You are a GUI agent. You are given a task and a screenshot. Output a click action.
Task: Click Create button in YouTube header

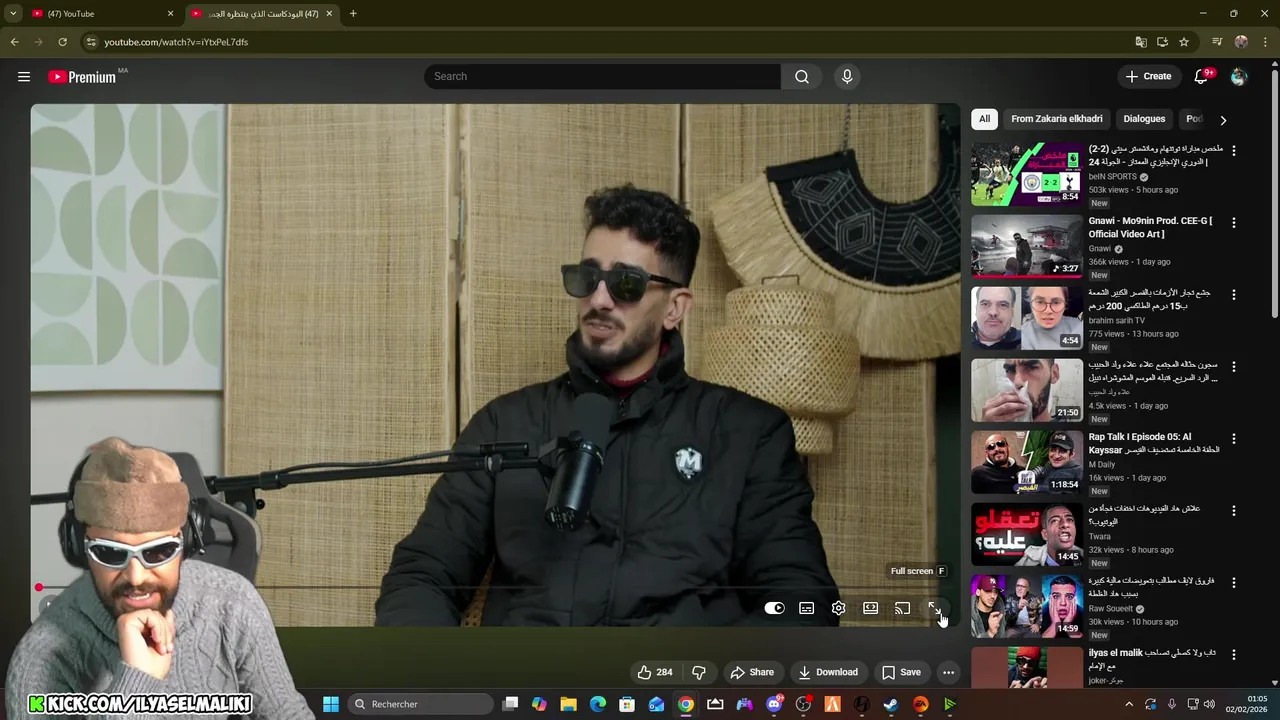click(x=1148, y=77)
